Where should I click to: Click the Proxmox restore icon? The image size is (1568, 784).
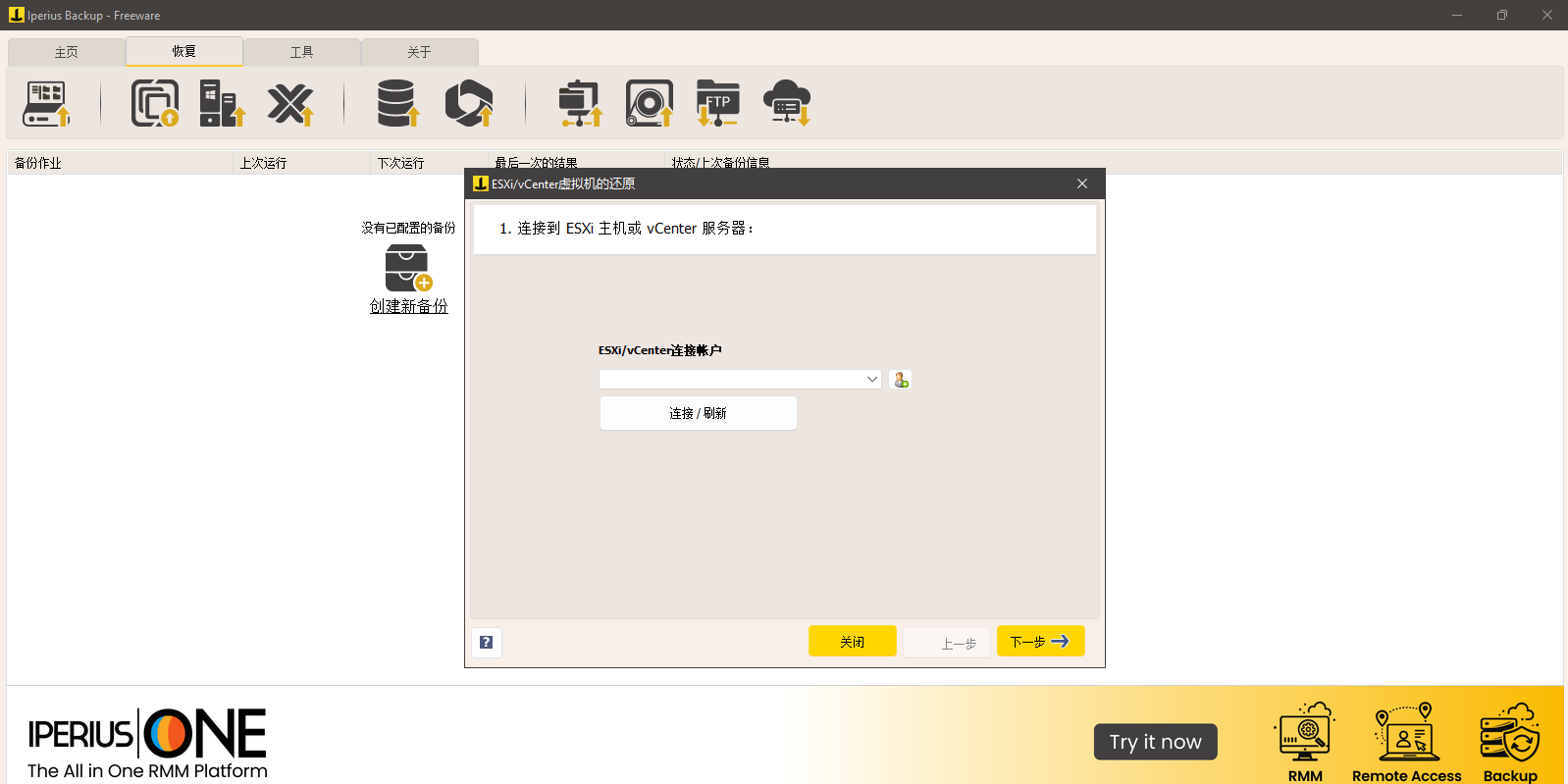coord(290,103)
